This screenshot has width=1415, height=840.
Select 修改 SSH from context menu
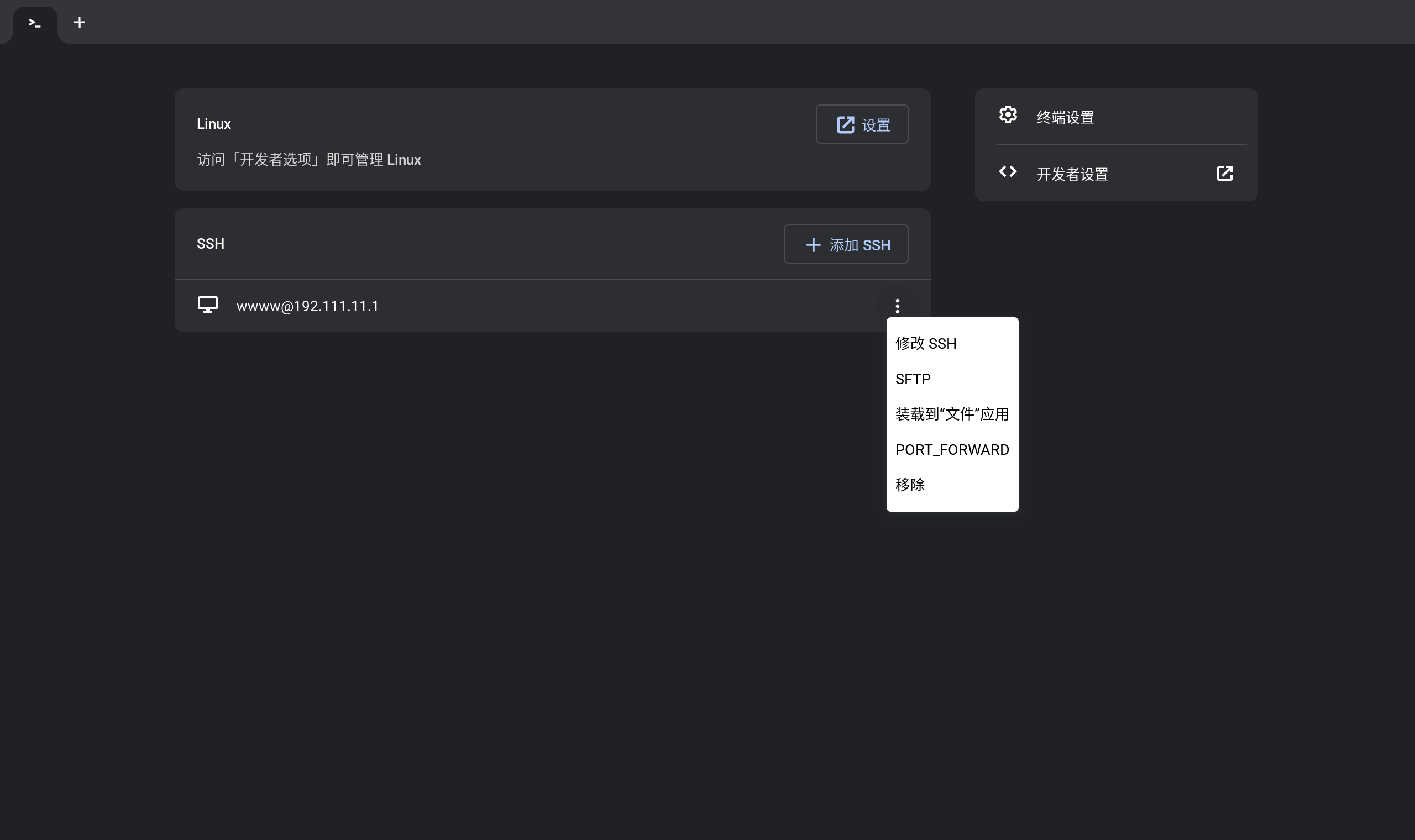pyautogui.click(x=925, y=344)
